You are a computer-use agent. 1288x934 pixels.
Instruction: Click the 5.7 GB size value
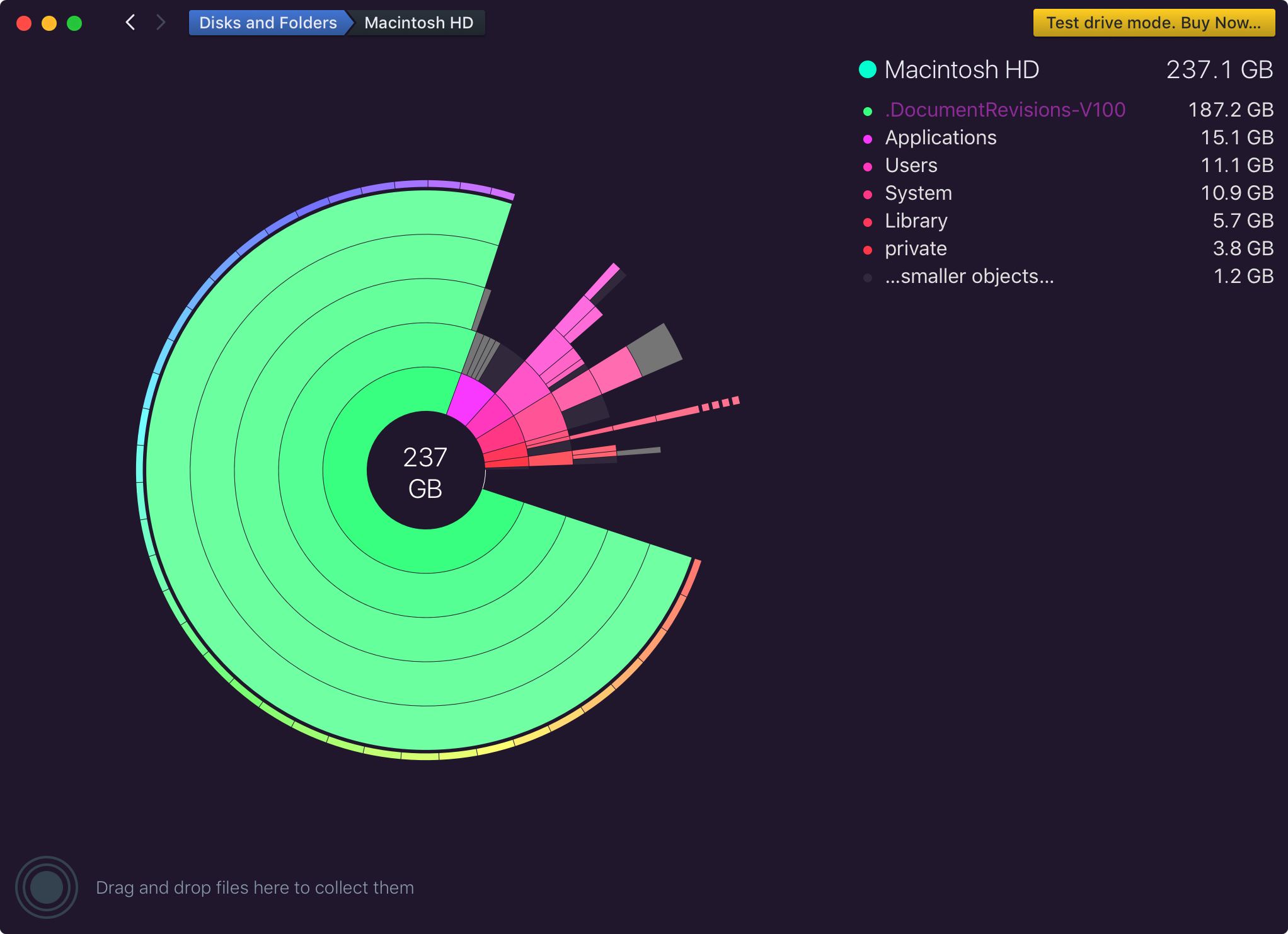[x=1243, y=221]
